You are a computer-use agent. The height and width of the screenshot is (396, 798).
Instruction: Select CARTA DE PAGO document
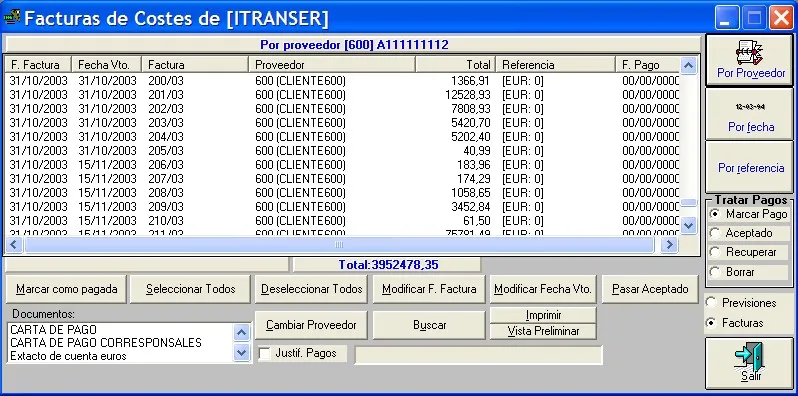(121, 330)
